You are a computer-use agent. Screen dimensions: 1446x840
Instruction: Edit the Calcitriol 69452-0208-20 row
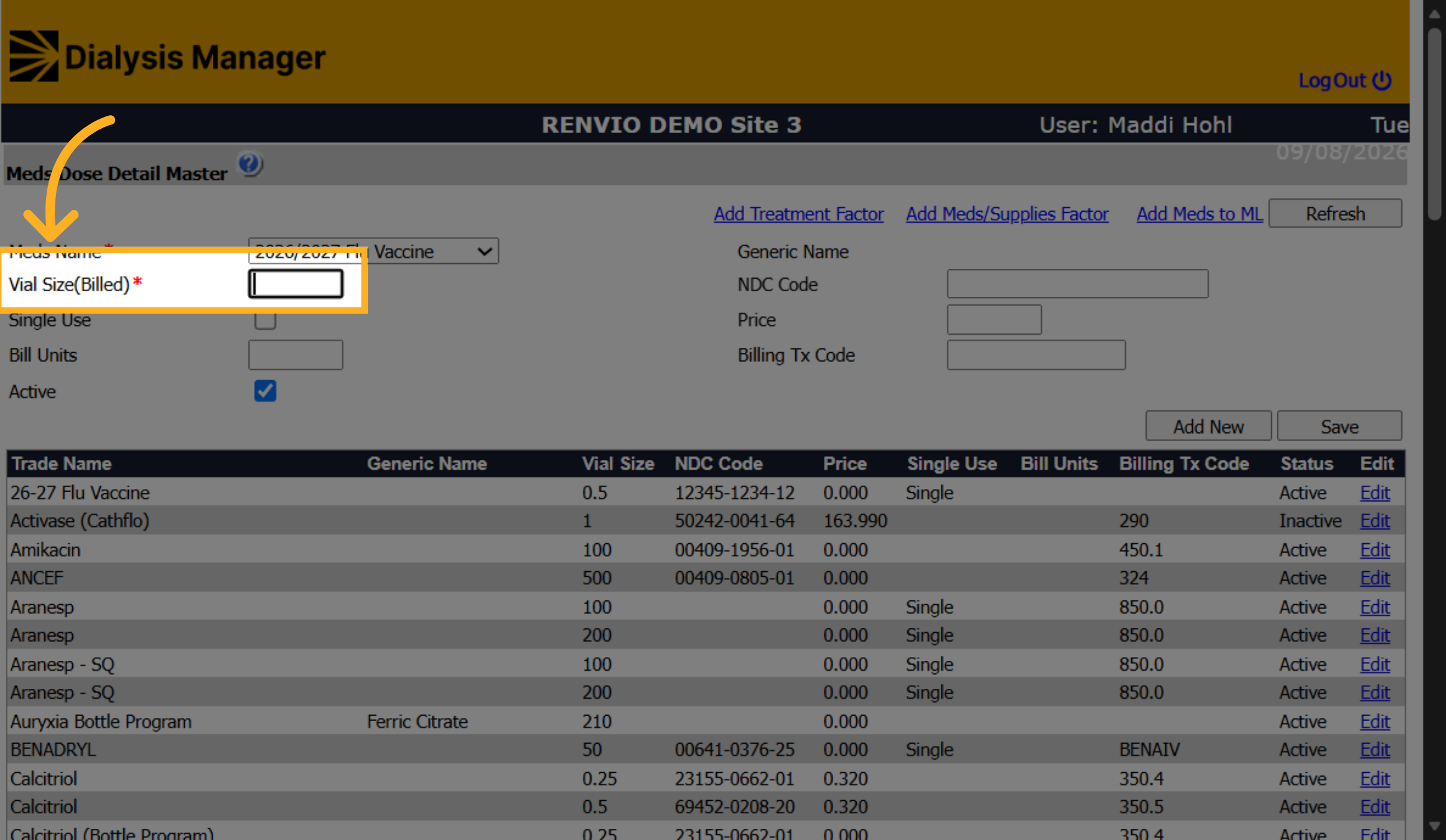[x=1374, y=807]
